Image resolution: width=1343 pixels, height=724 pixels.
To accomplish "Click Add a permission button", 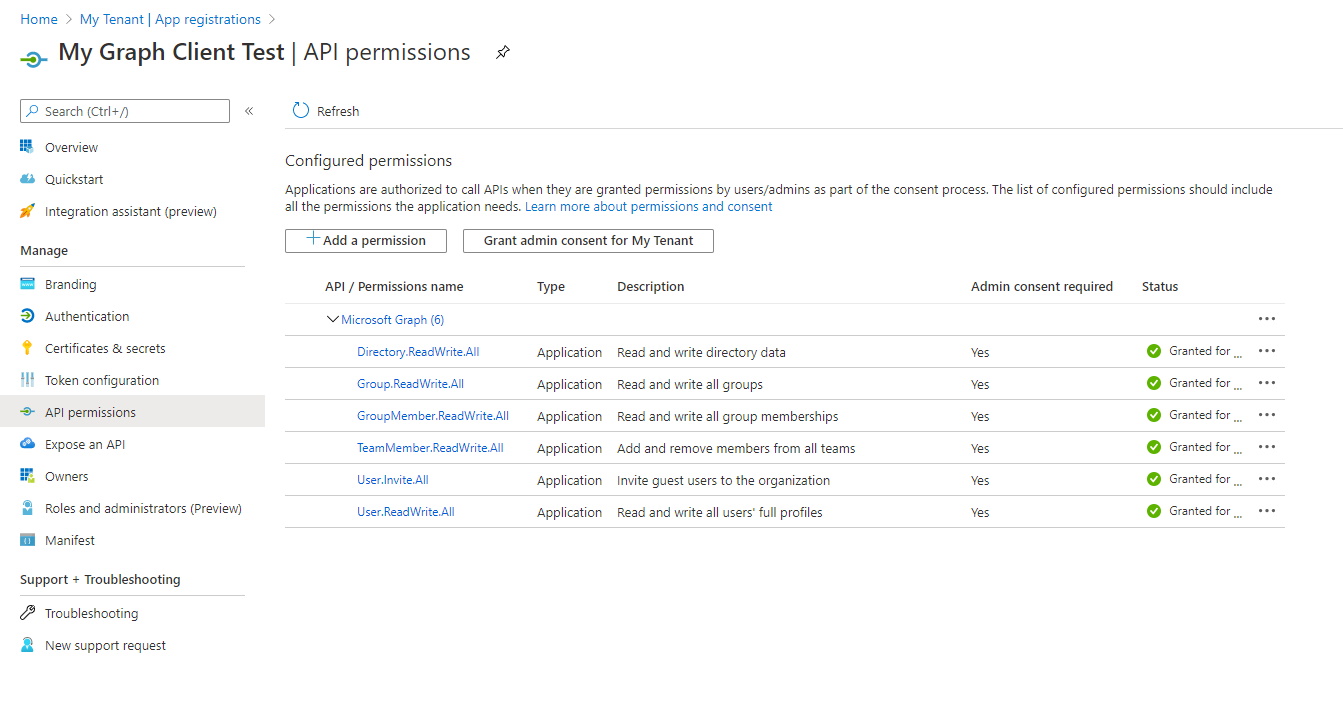I will coord(366,240).
